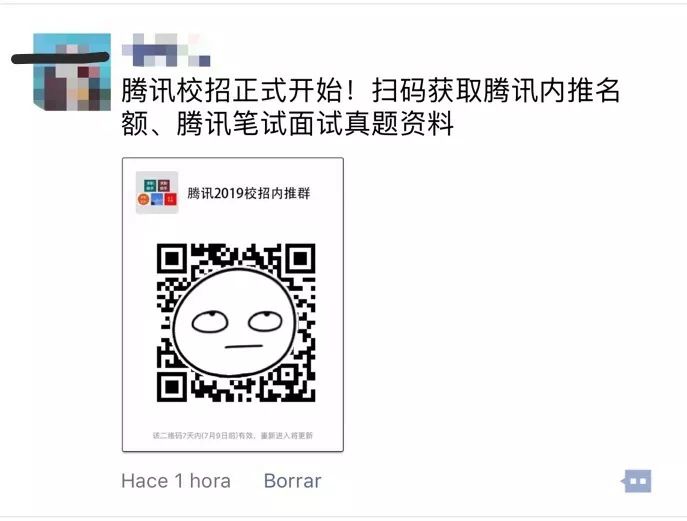Tap the group avatar icon in the QR card
This screenshot has height=521, width=687.
tap(157, 192)
